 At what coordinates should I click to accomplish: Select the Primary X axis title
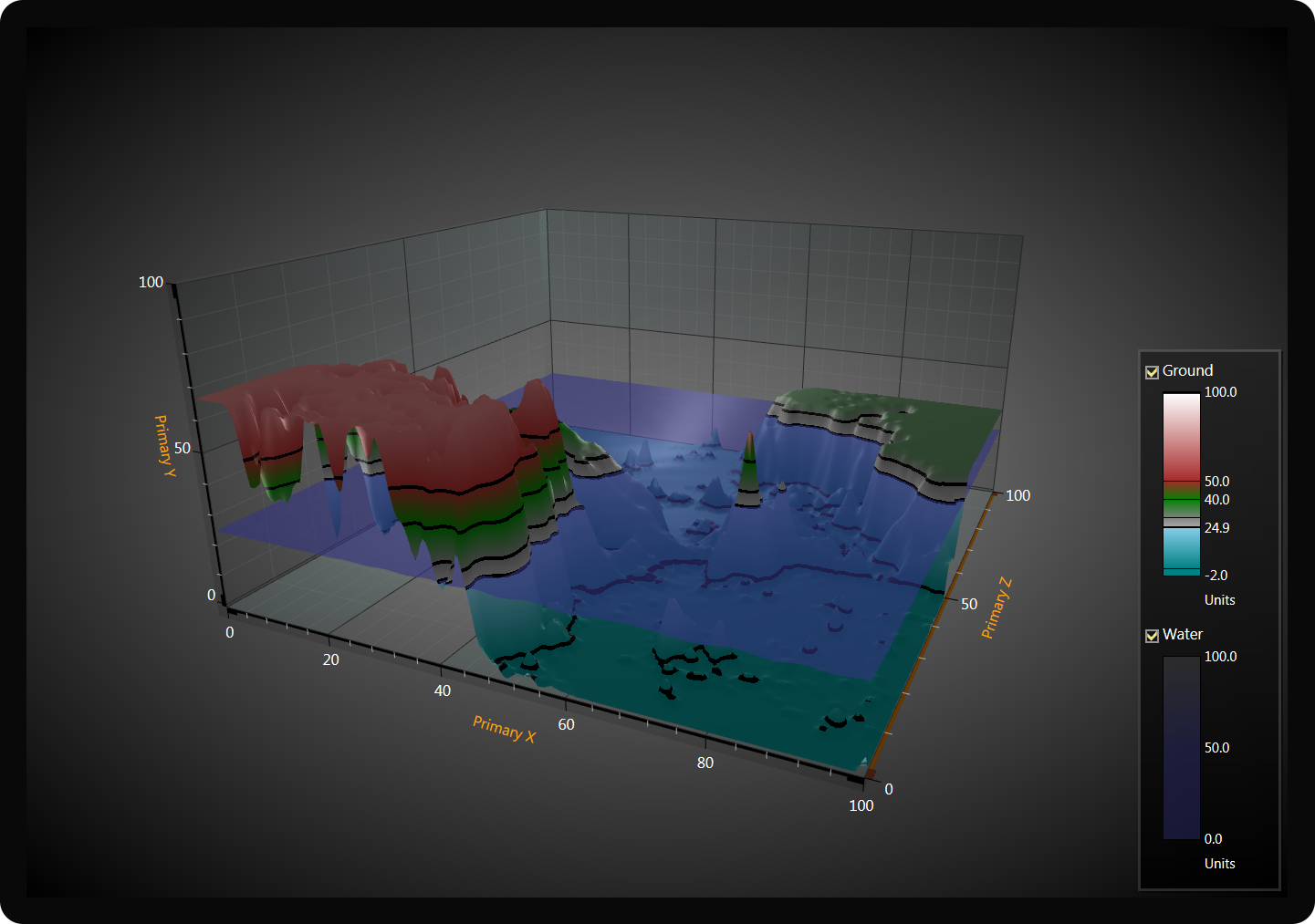coord(504,729)
